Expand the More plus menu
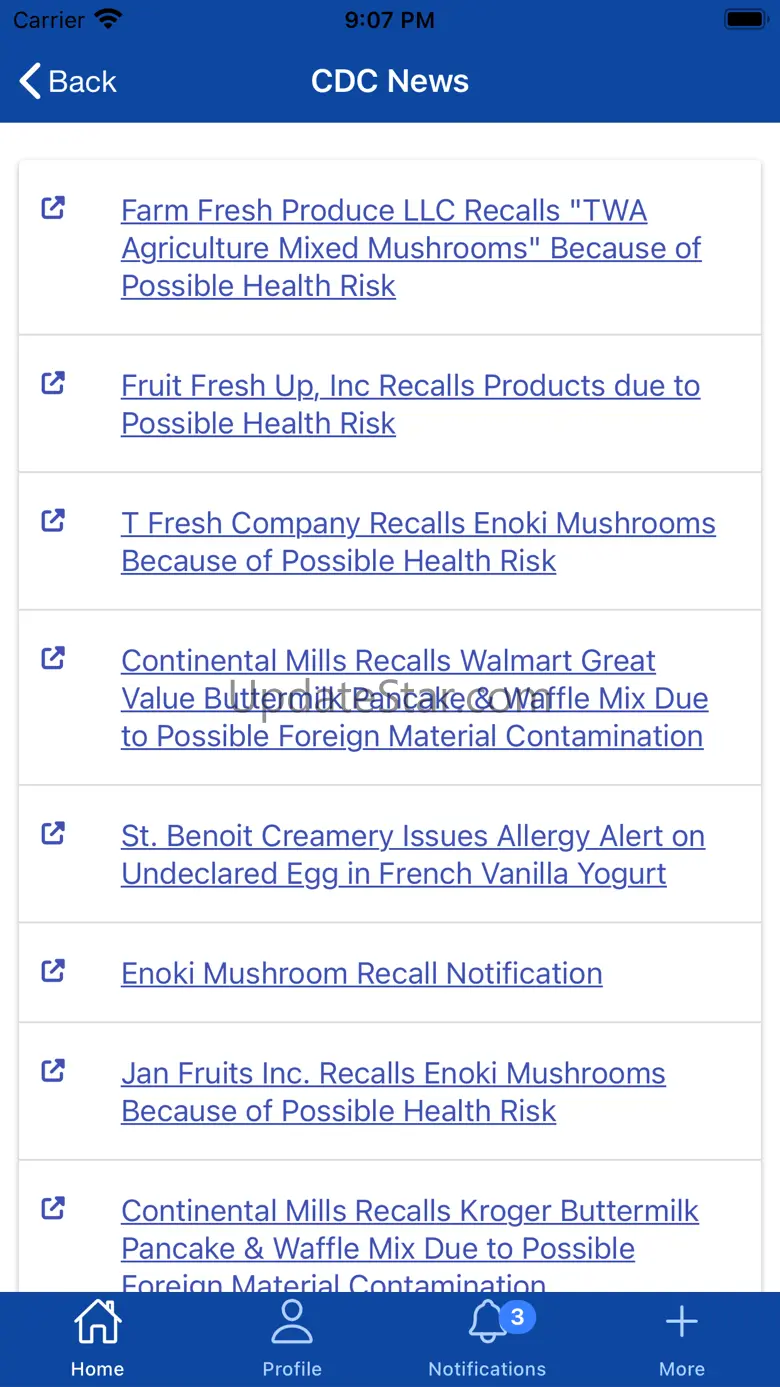 click(682, 1338)
